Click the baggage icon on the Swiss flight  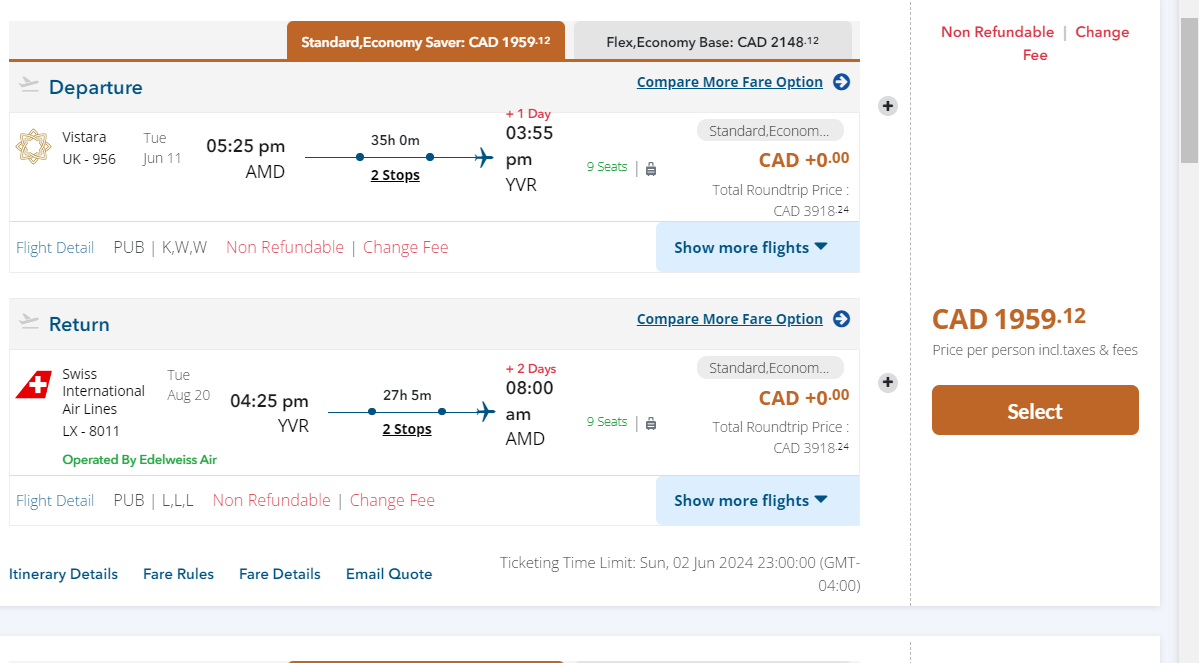651,423
